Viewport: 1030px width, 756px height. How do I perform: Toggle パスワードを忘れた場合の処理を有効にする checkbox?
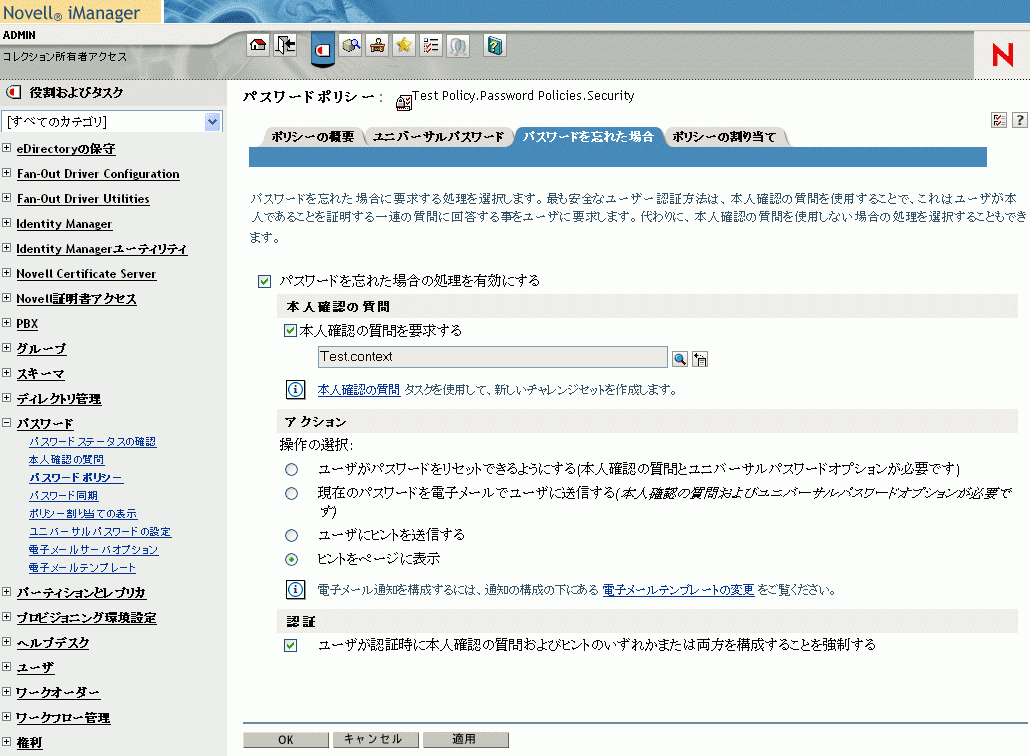tap(264, 281)
